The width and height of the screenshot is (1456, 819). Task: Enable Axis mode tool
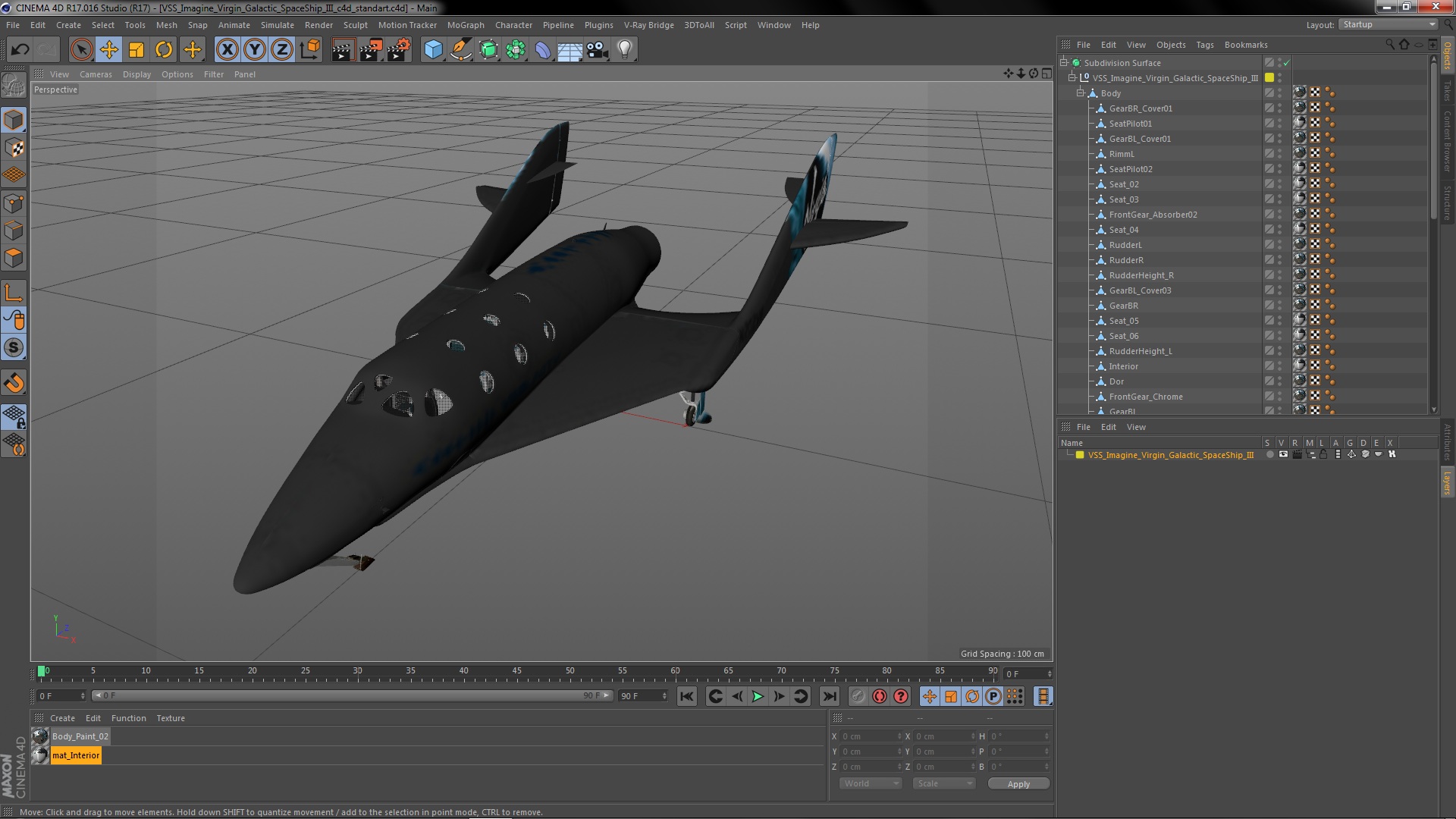pyautogui.click(x=14, y=293)
